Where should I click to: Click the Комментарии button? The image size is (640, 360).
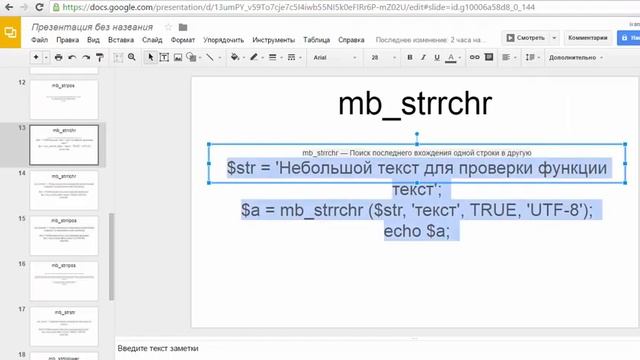[x=588, y=38]
